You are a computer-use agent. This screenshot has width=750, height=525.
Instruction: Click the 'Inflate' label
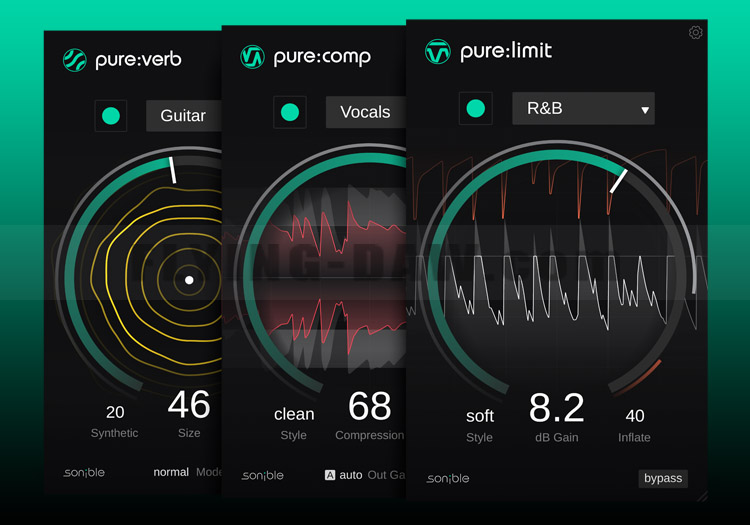pos(634,438)
